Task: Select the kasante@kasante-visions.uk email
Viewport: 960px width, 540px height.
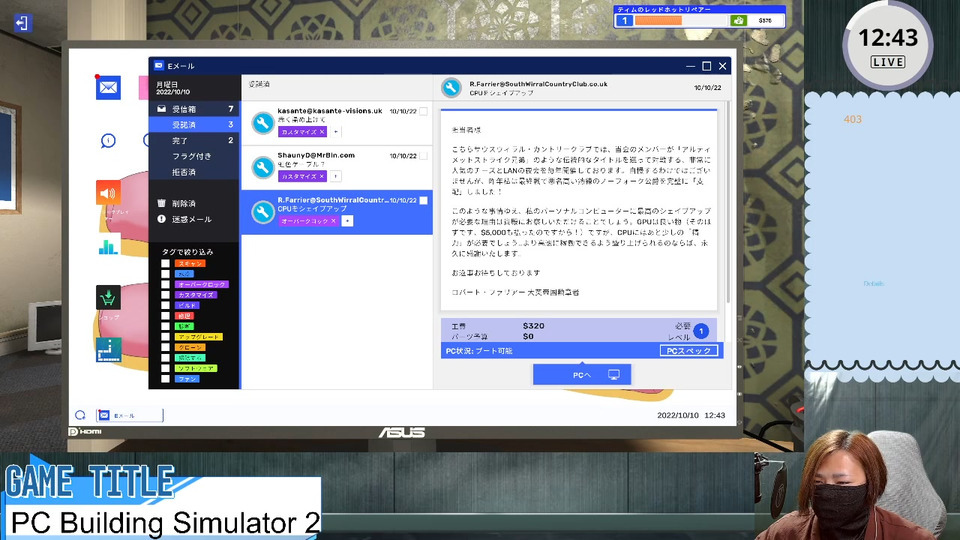Action: click(337, 123)
